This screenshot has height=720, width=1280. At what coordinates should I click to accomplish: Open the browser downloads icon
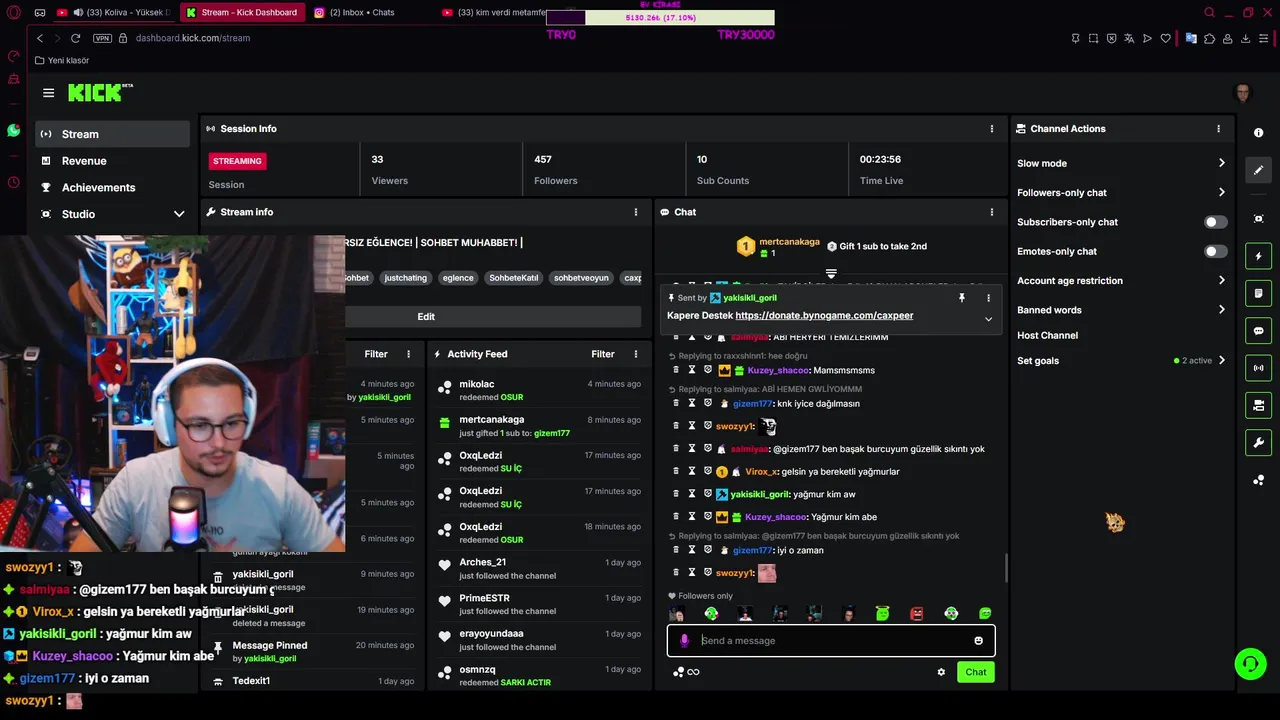pyautogui.click(x=1245, y=38)
